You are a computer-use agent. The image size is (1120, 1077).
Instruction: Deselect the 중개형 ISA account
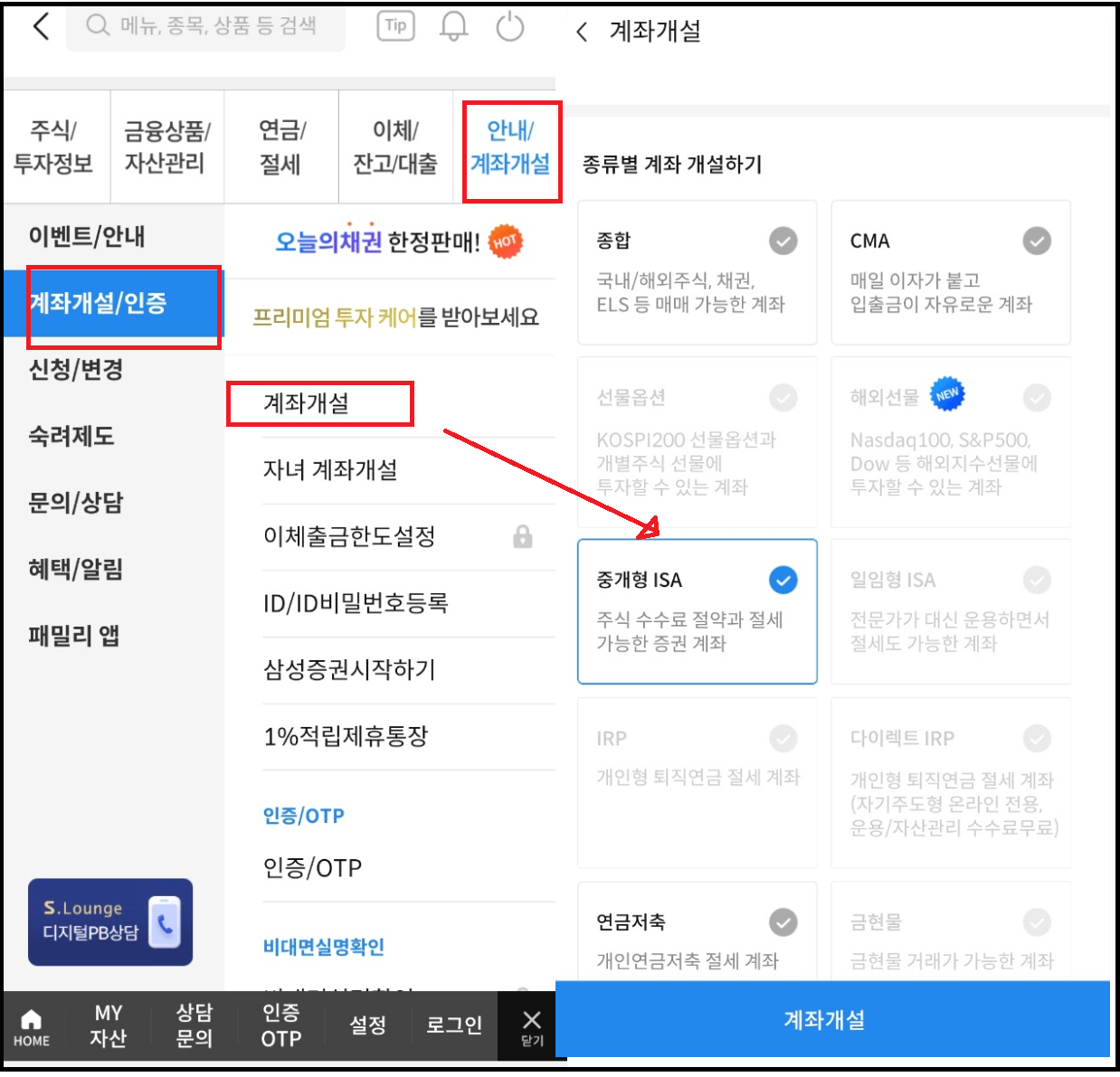[782, 580]
